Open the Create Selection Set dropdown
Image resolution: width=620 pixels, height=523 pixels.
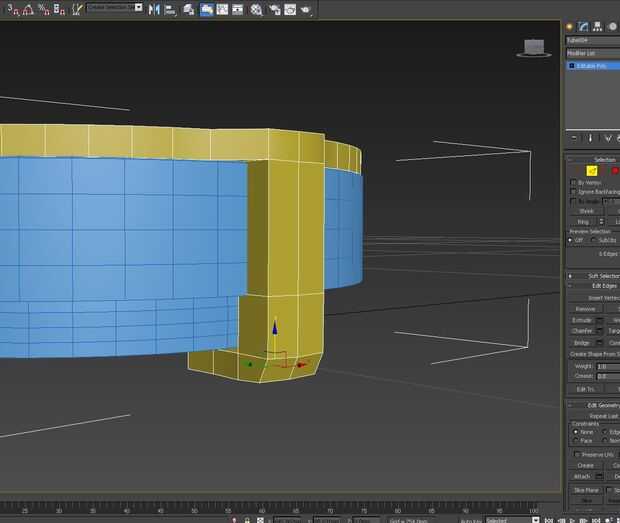pyautogui.click(x=113, y=7)
